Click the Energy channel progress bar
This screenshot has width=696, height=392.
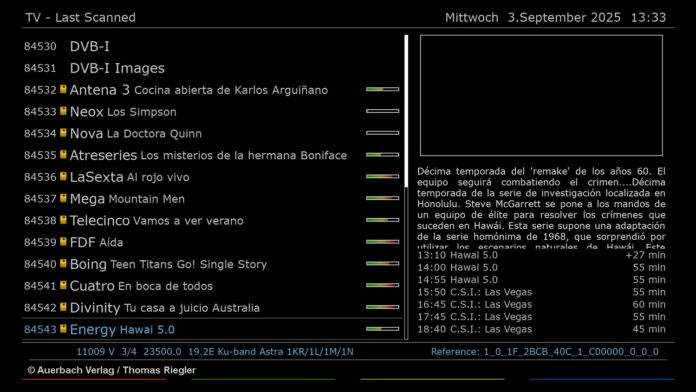pyautogui.click(x=383, y=329)
